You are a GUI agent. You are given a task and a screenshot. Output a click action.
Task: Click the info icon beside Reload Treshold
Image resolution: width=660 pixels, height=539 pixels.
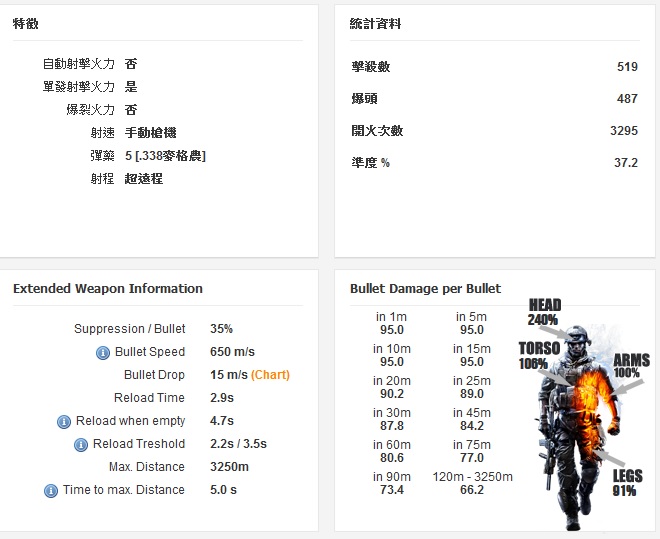(82, 444)
